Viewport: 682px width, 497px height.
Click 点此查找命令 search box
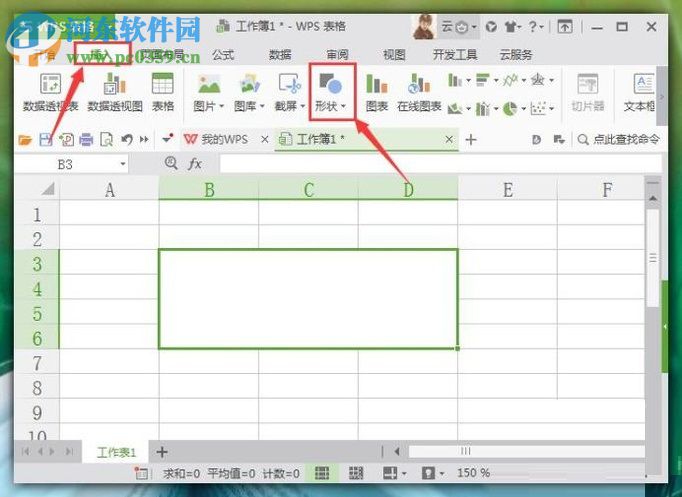619,140
